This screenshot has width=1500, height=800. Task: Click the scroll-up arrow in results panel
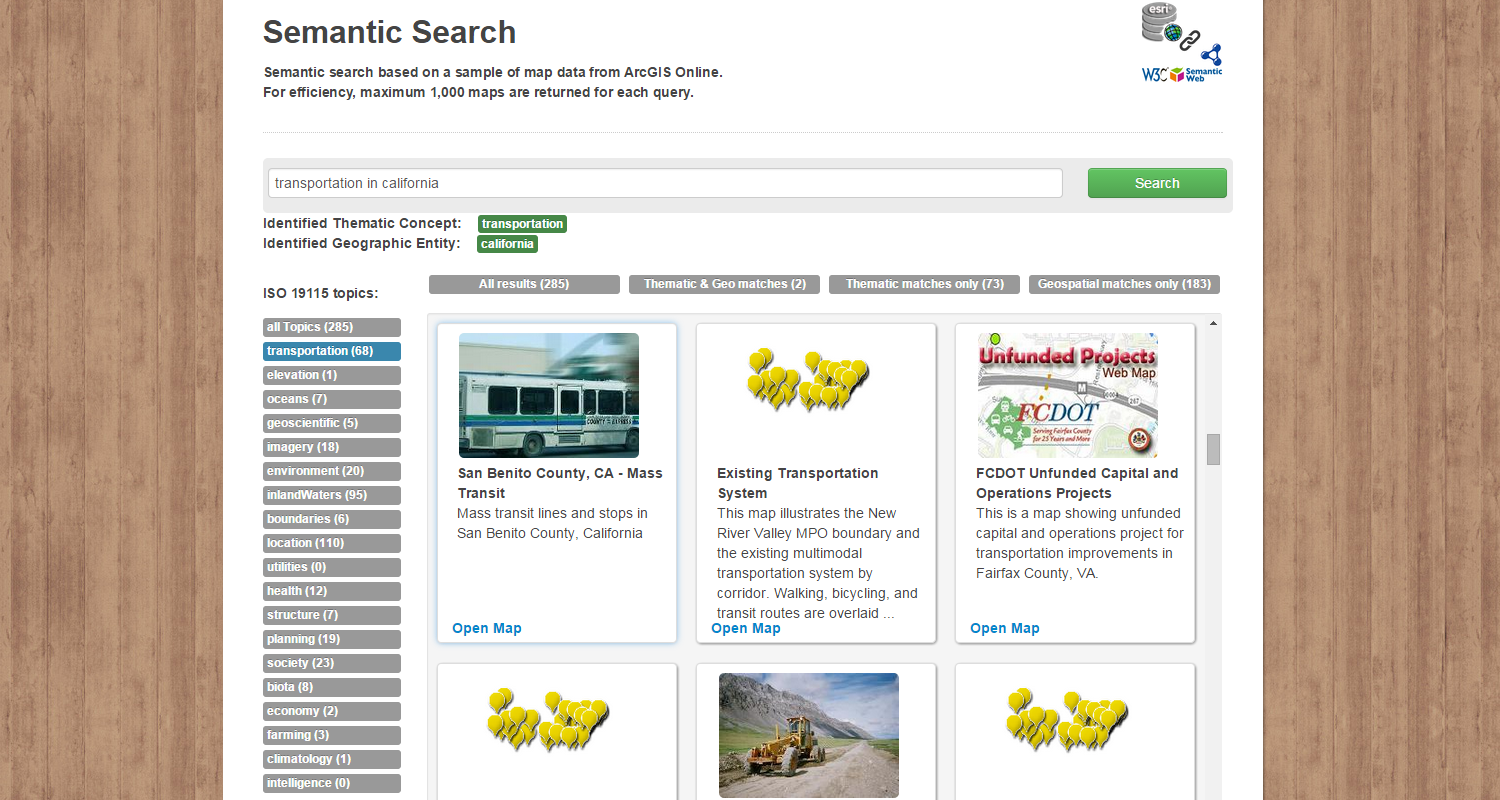[1213, 323]
